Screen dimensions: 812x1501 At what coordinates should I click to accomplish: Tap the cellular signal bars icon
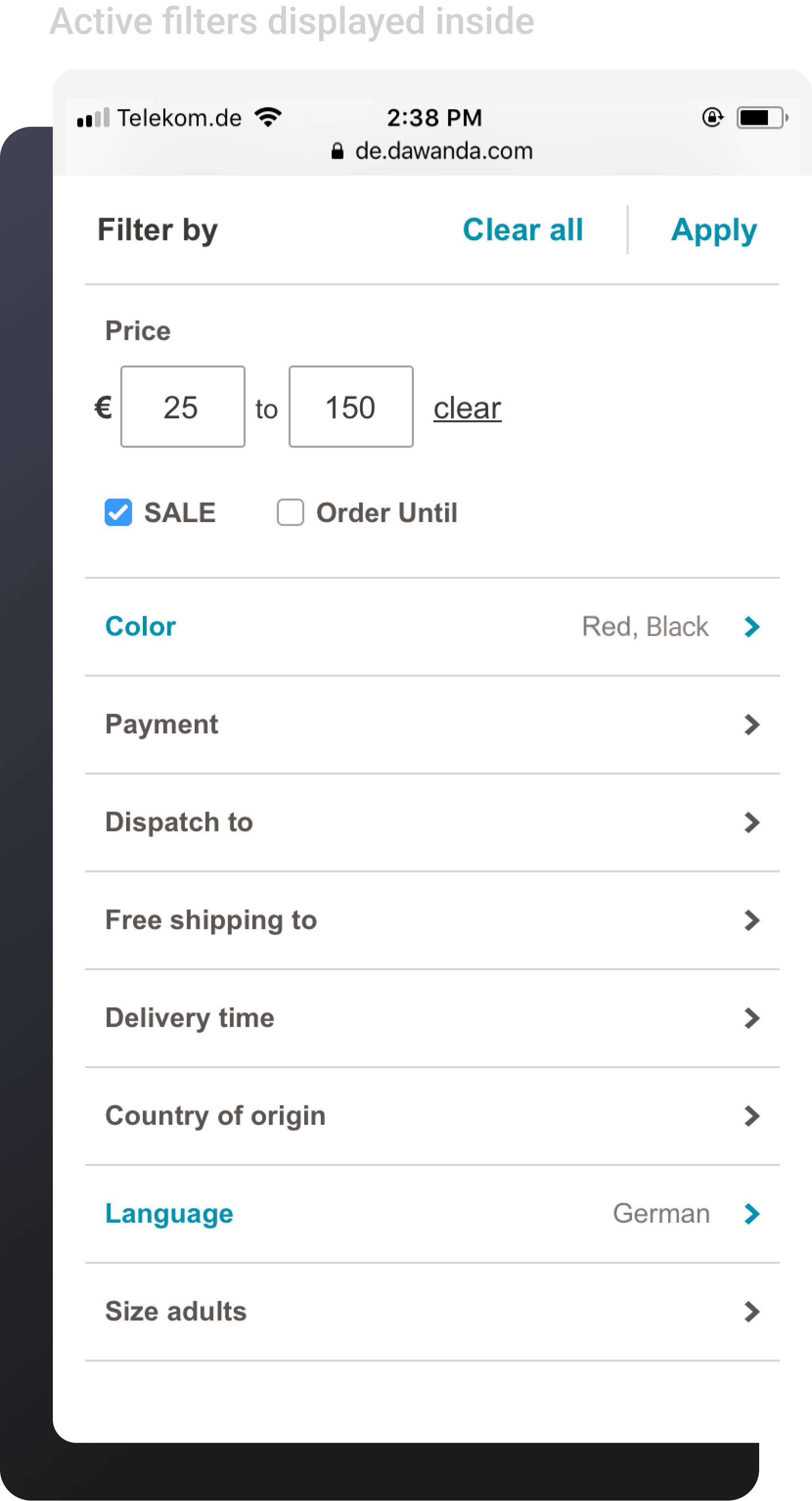point(93,118)
